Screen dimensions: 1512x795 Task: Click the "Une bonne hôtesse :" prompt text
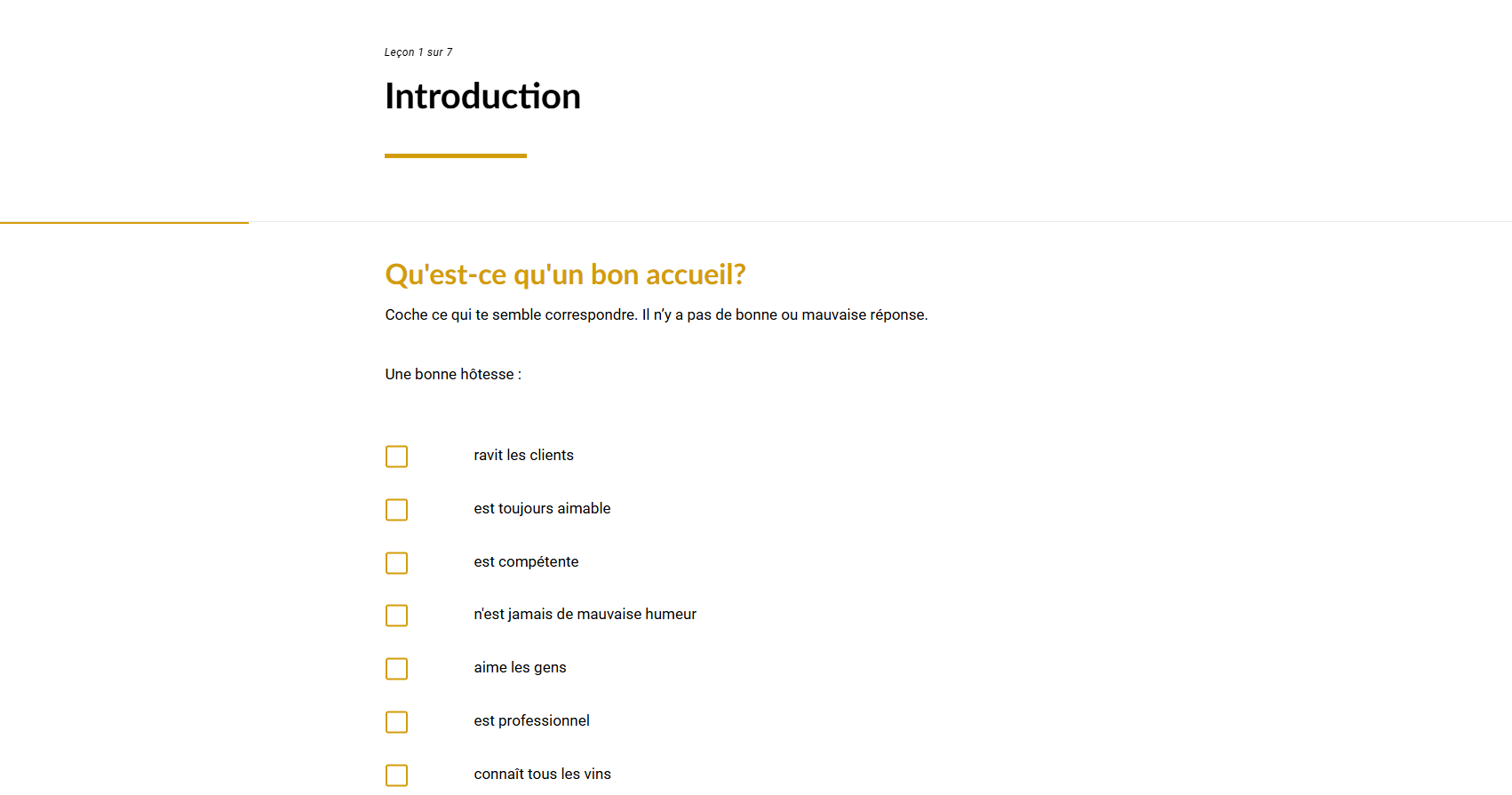pos(453,374)
